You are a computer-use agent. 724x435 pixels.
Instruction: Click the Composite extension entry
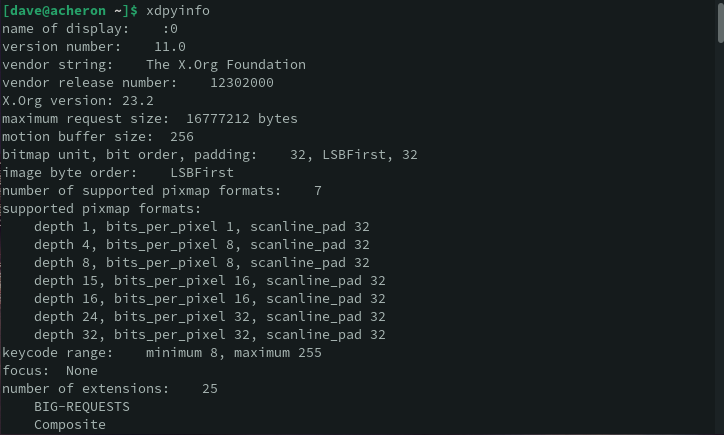pos(70,425)
